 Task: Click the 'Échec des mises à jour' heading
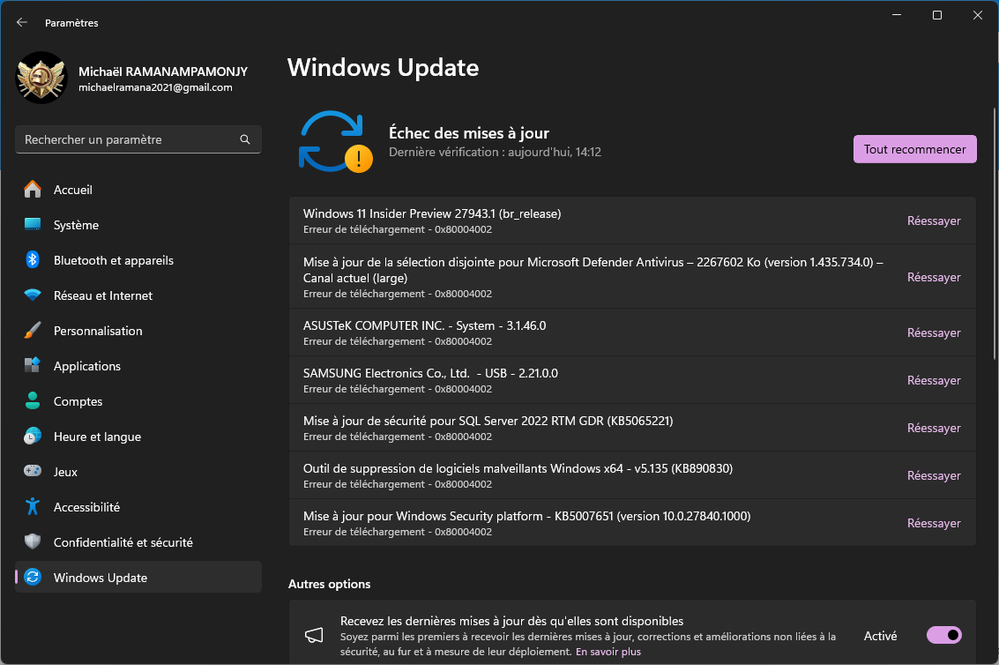[469, 133]
